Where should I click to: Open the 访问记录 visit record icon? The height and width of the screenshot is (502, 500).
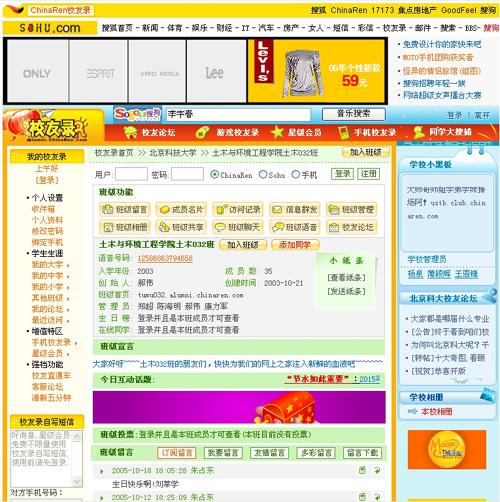[x=222, y=209]
